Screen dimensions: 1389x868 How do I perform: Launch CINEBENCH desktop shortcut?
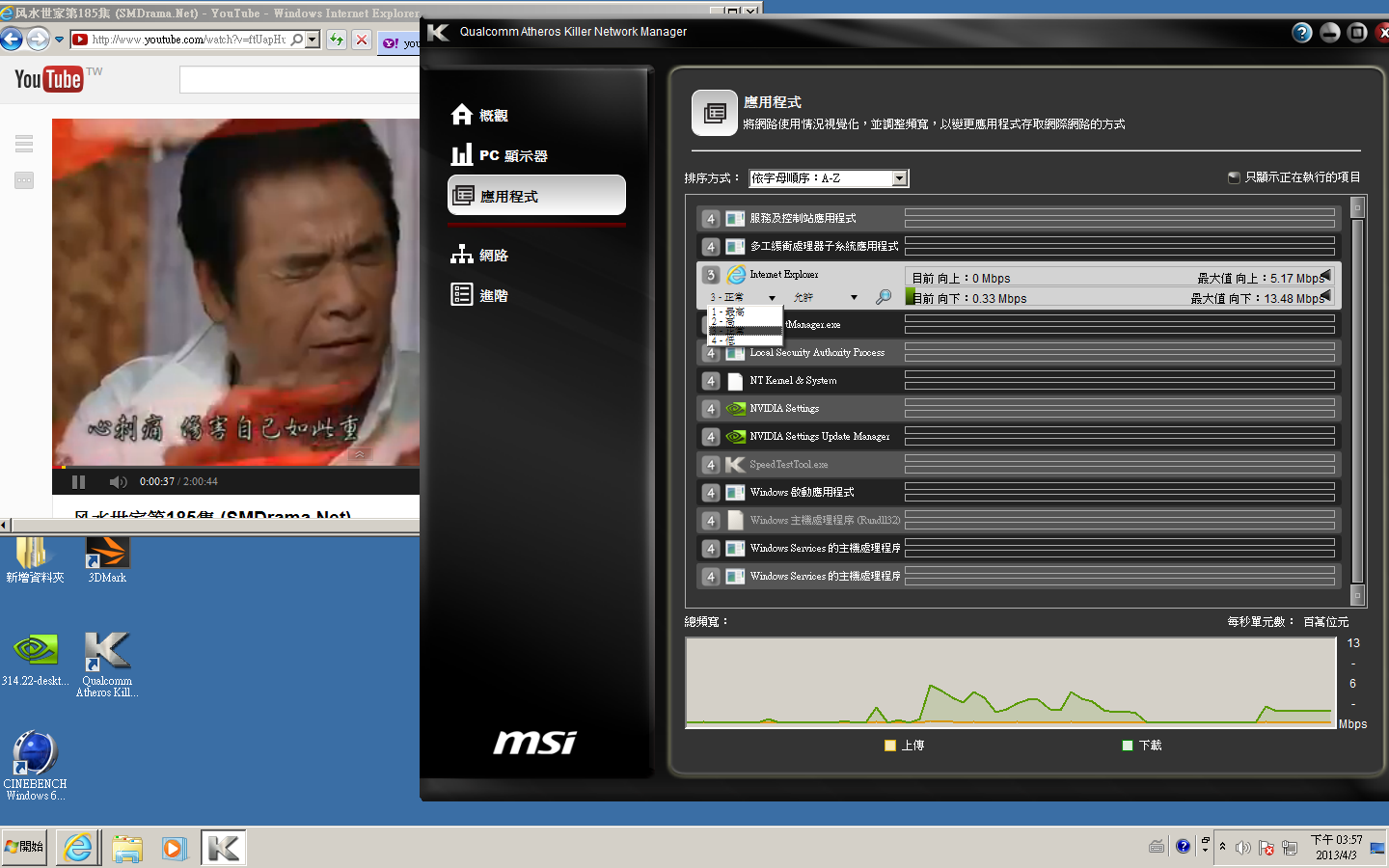(35, 766)
